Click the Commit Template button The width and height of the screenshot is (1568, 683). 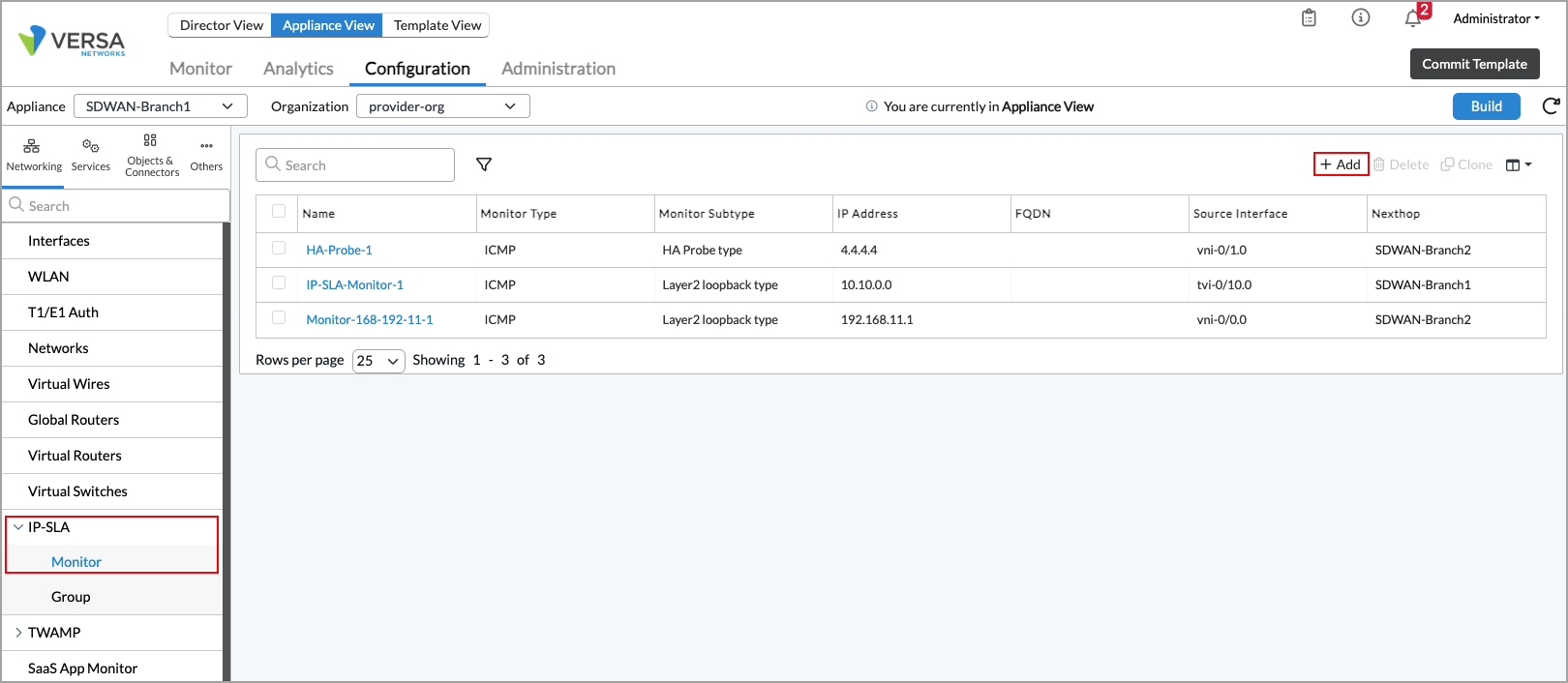click(1474, 64)
